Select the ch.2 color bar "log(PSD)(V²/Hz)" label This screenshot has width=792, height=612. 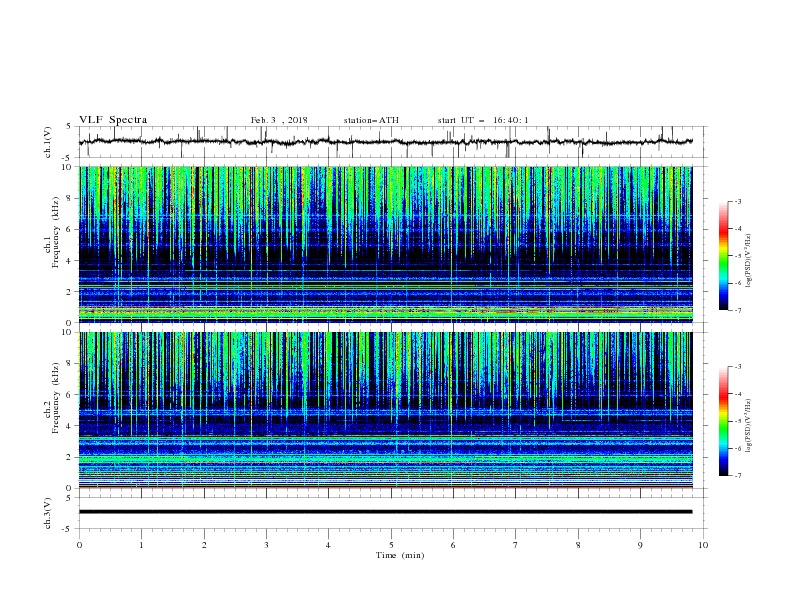[x=748, y=426]
